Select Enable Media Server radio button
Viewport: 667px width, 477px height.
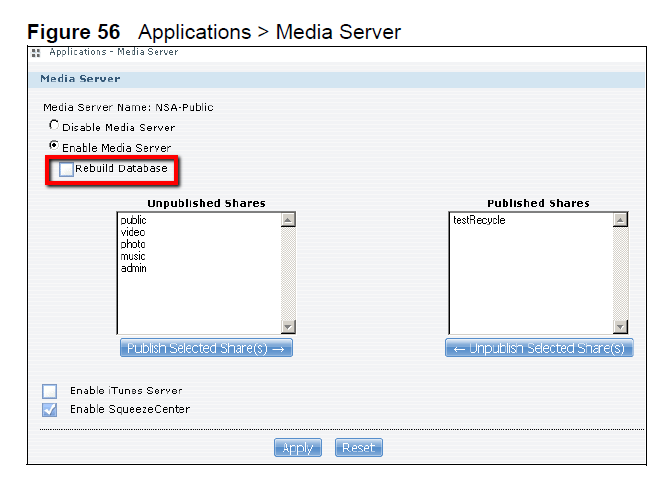pyautogui.click(x=54, y=146)
